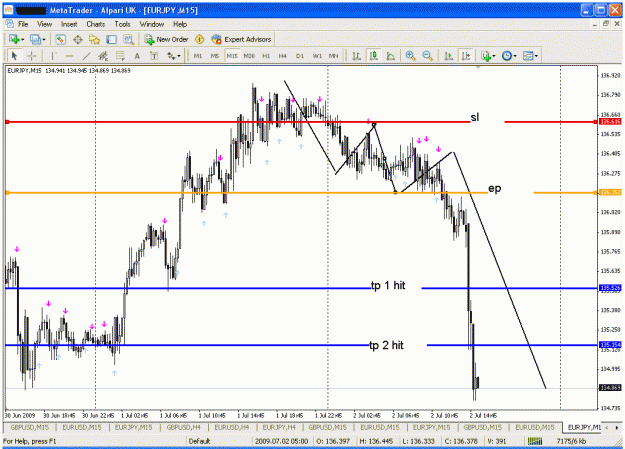This screenshot has height=449, width=625.
Task: Click the Indicators list icon
Action: (x=486, y=56)
